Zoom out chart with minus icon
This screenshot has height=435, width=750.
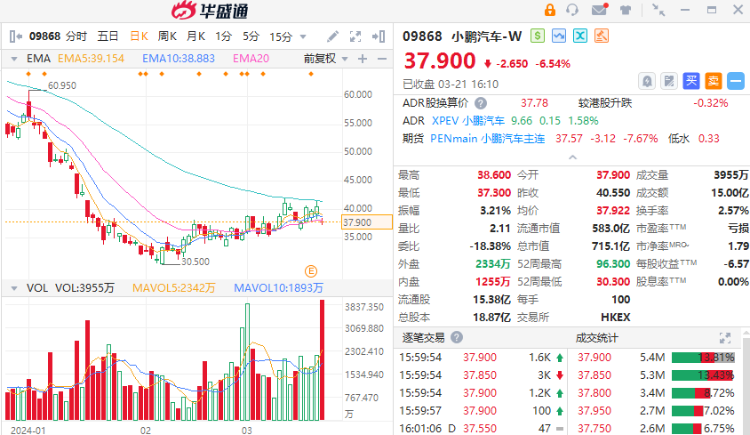382,59
